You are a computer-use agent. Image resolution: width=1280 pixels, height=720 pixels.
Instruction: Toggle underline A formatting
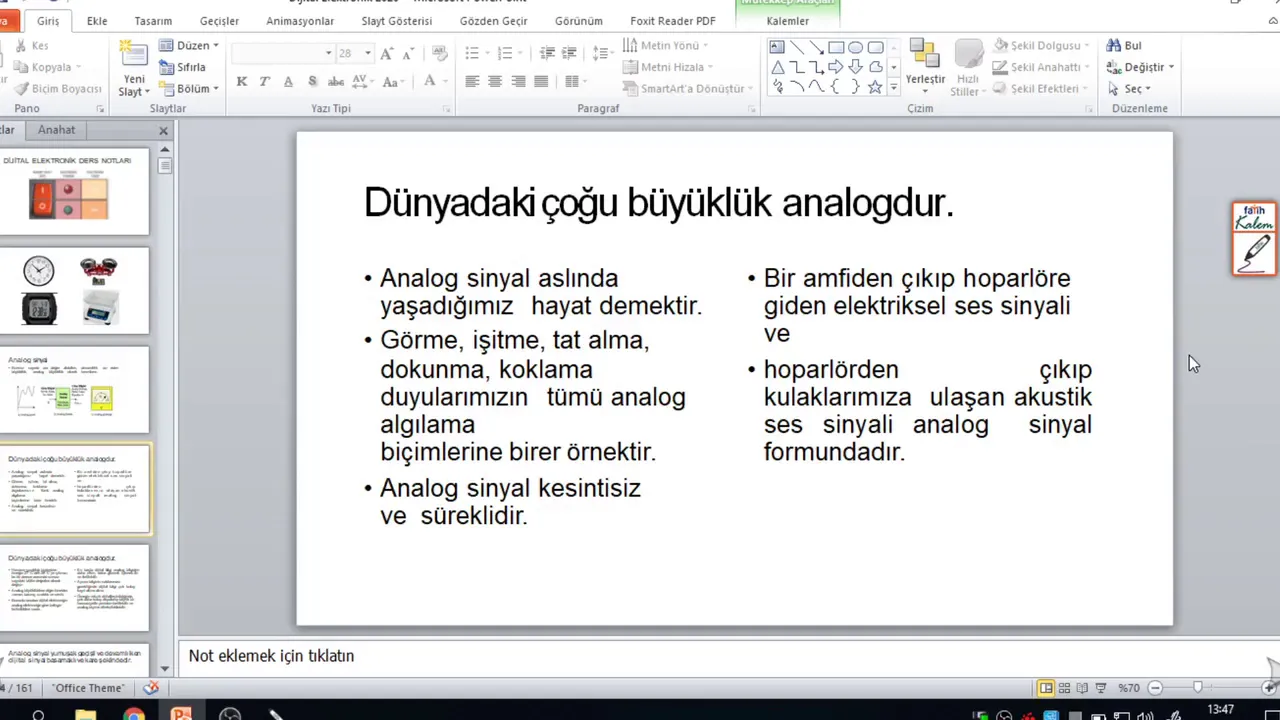(x=288, y=82)
